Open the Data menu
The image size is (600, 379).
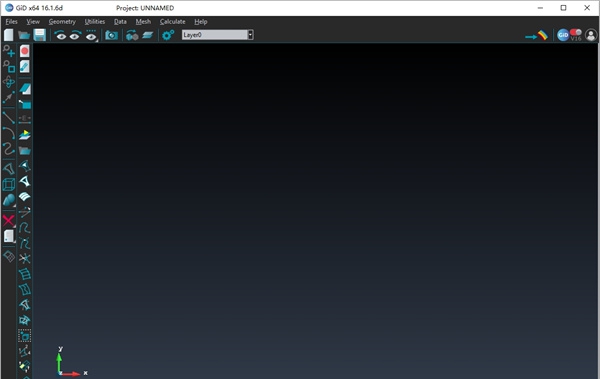[120, 22]
